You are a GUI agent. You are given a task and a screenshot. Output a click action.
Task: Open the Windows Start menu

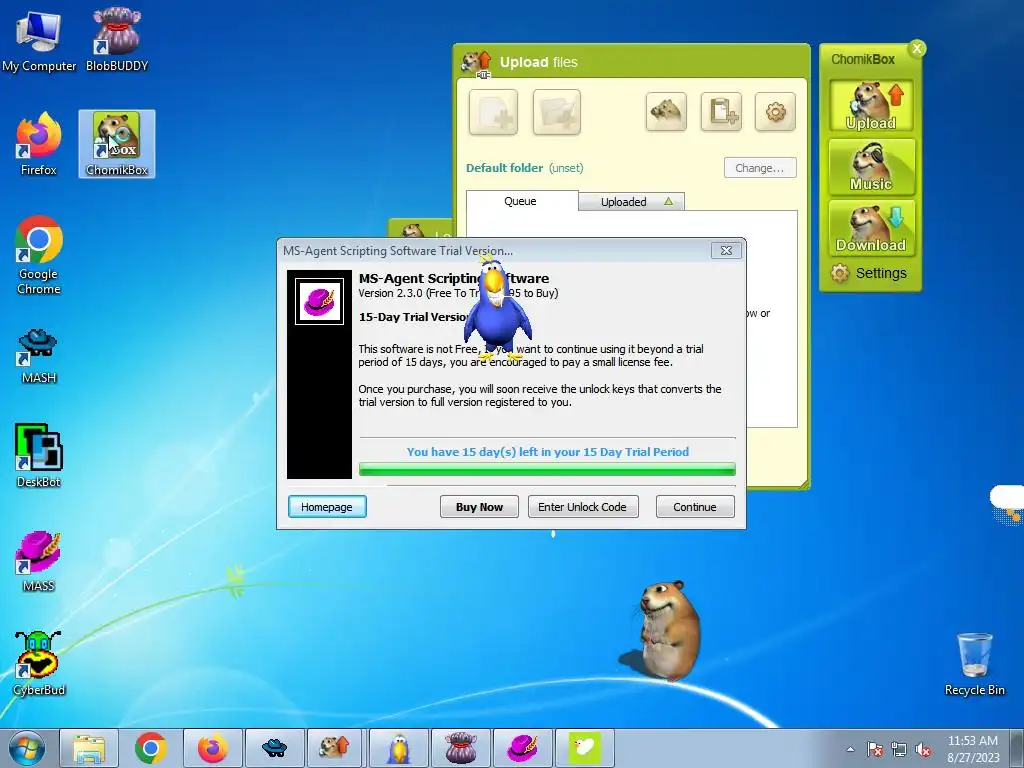coord(27,748)
